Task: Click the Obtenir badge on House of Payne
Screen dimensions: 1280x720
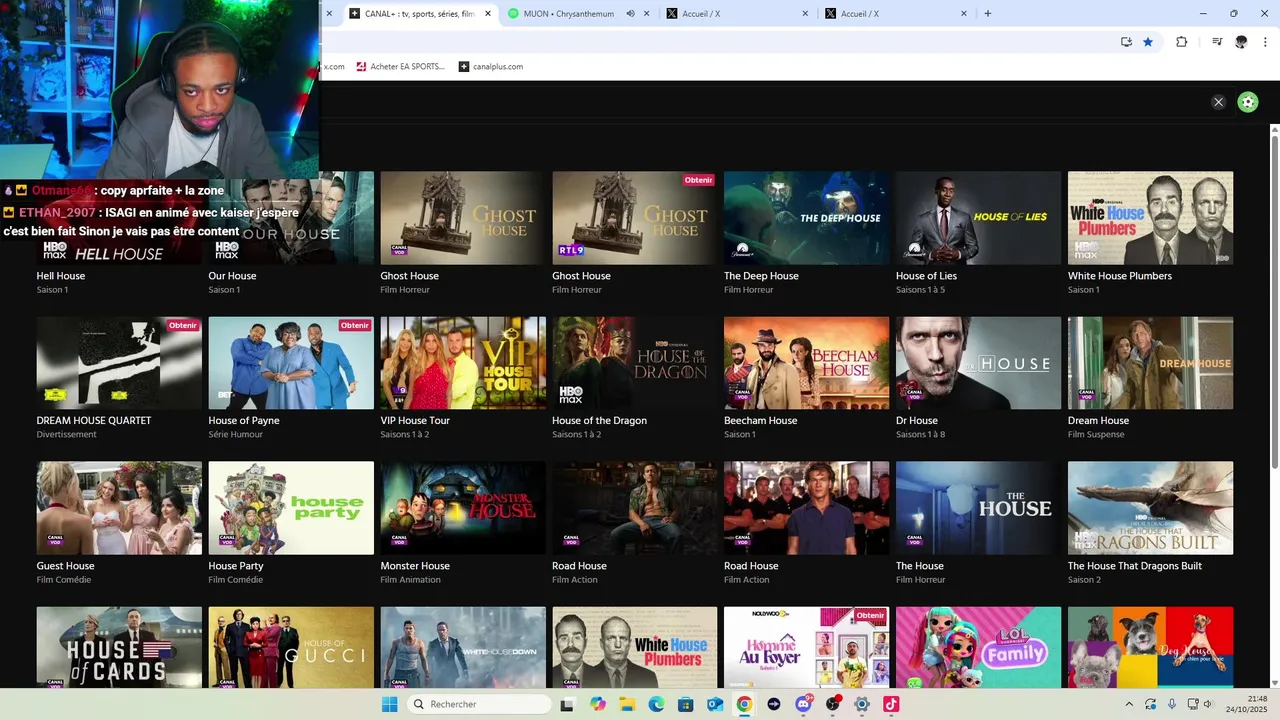Action: coord(354,325)
